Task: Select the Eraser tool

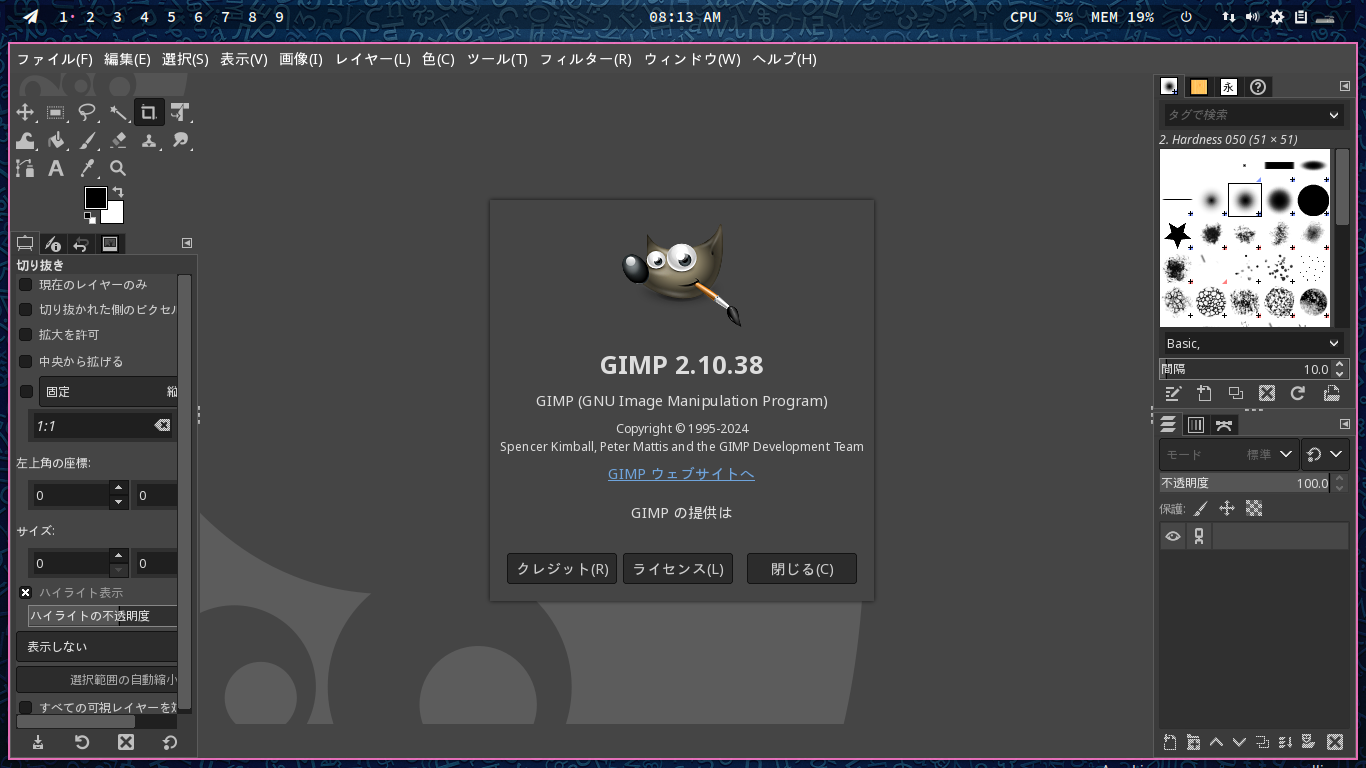Action: (x=119, y=141)
